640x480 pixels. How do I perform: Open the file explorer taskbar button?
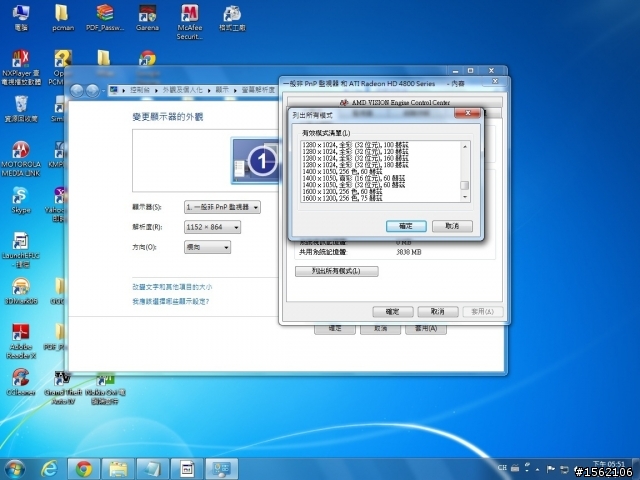pos(118,469)
